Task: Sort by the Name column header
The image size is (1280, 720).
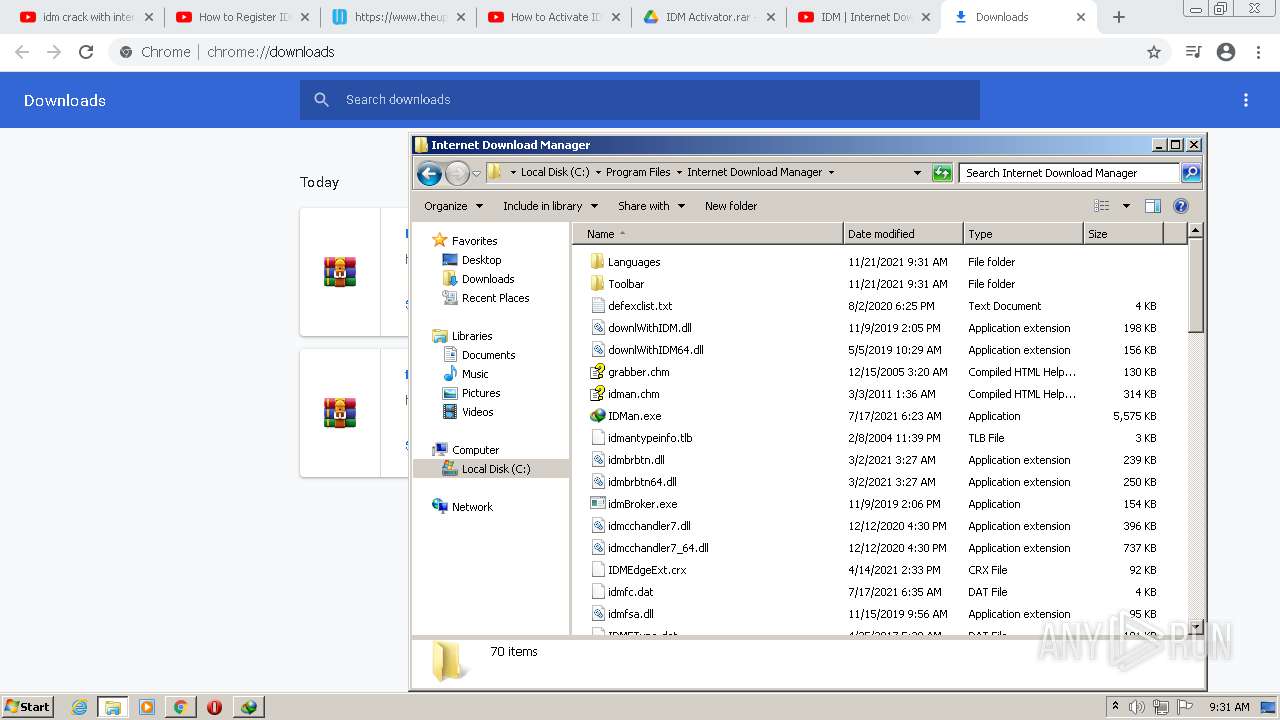Action: [x=708, y=234]
